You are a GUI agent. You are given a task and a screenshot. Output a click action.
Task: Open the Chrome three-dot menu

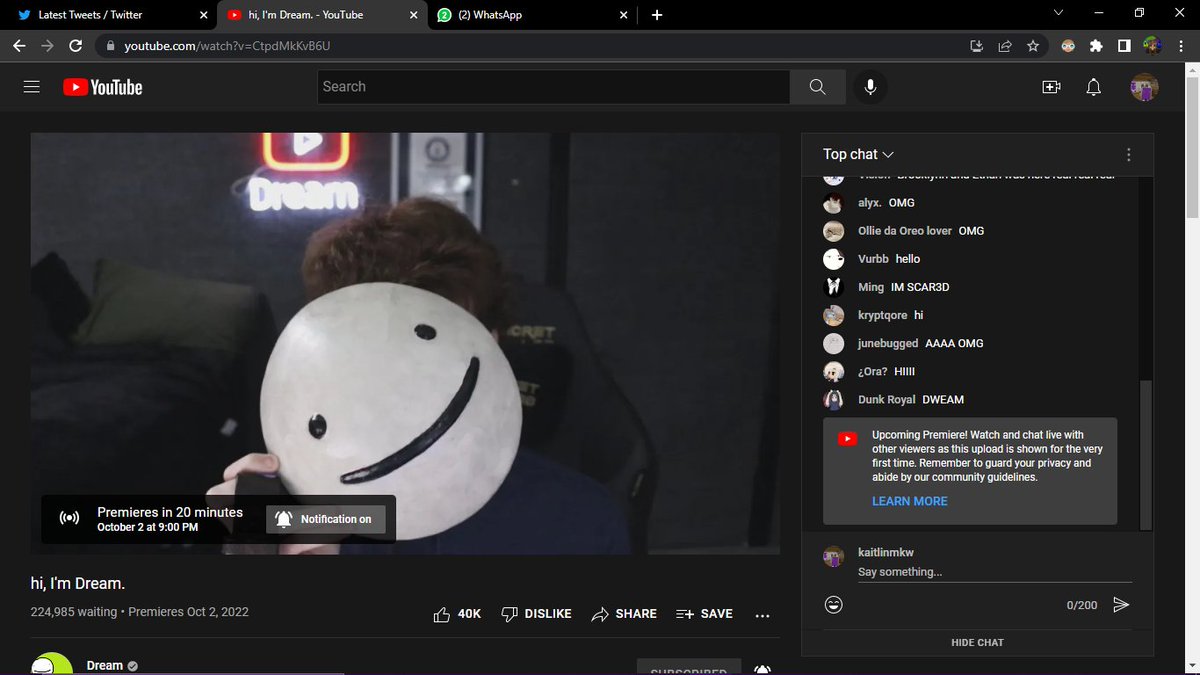(1181, 46)
